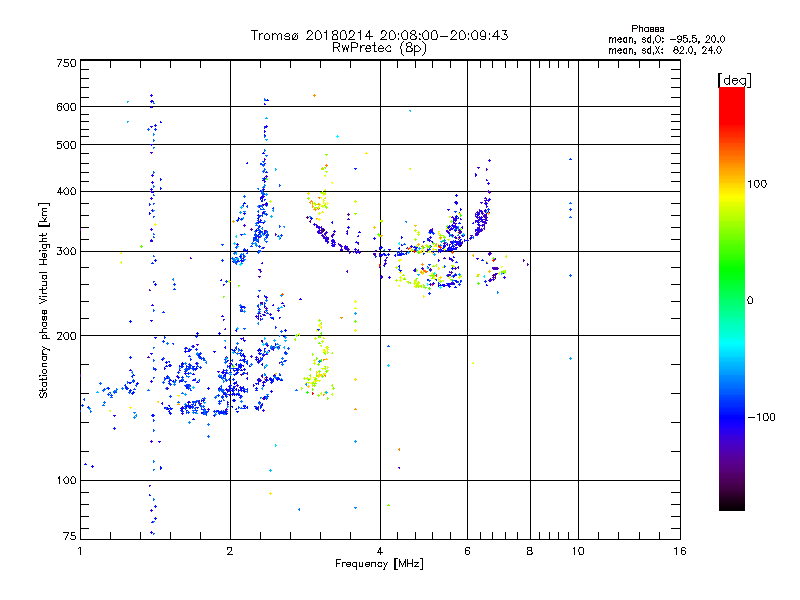Screen dimensions: 800x600
Task: Click the 'mean, sd,O: -95.5, 20.0' statistic
Action: (666, 39)
